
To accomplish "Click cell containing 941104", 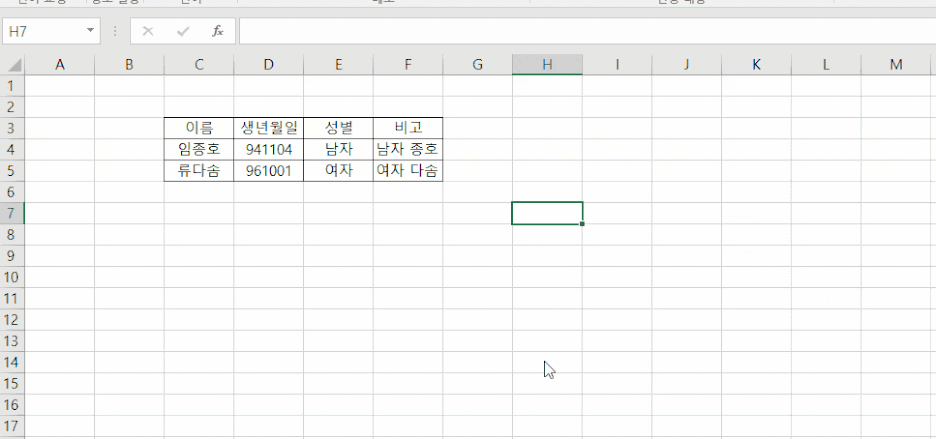I will tap(269, 149).
